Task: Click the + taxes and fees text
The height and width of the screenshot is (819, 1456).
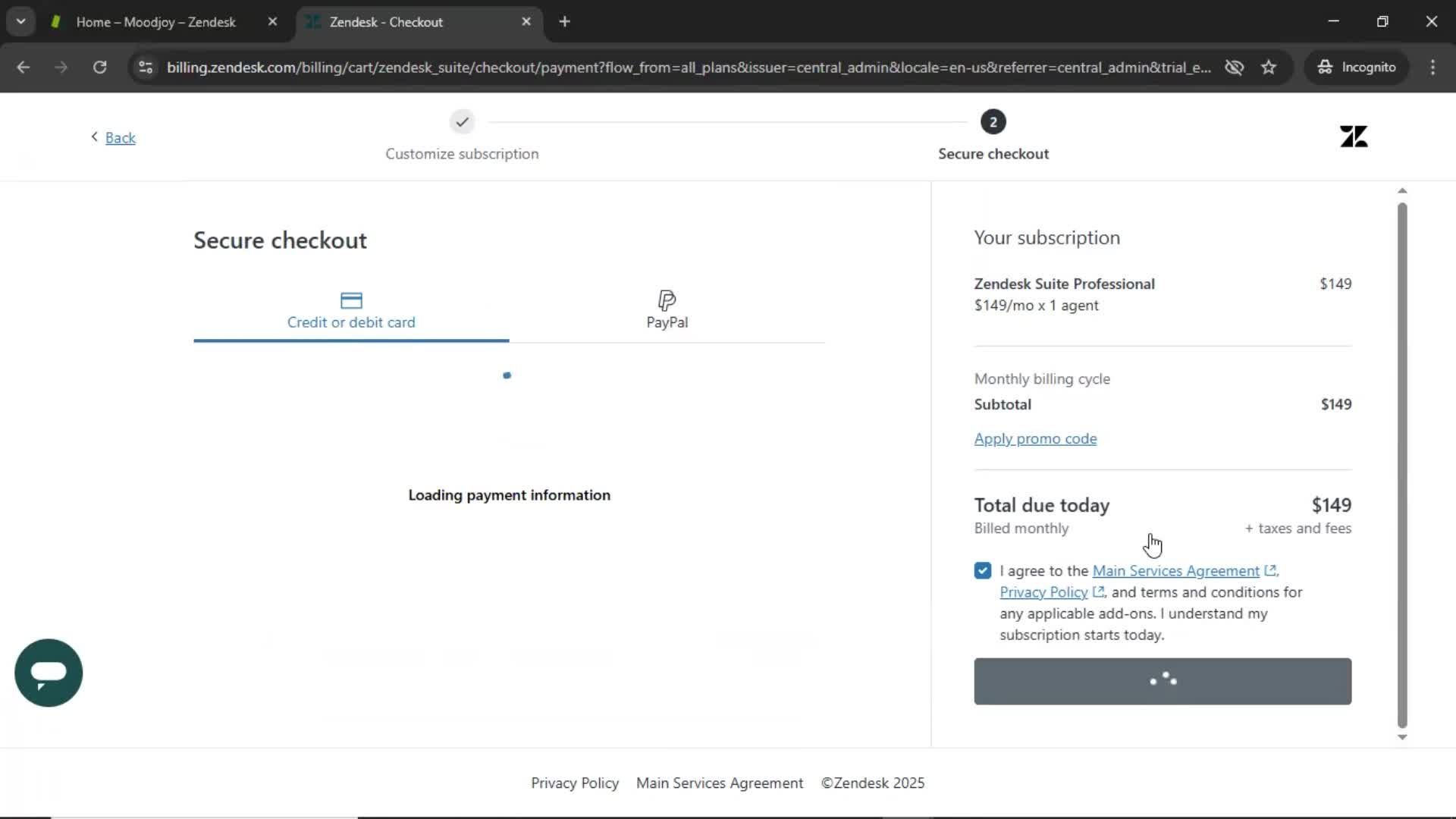Action: tap(1298, 528)
